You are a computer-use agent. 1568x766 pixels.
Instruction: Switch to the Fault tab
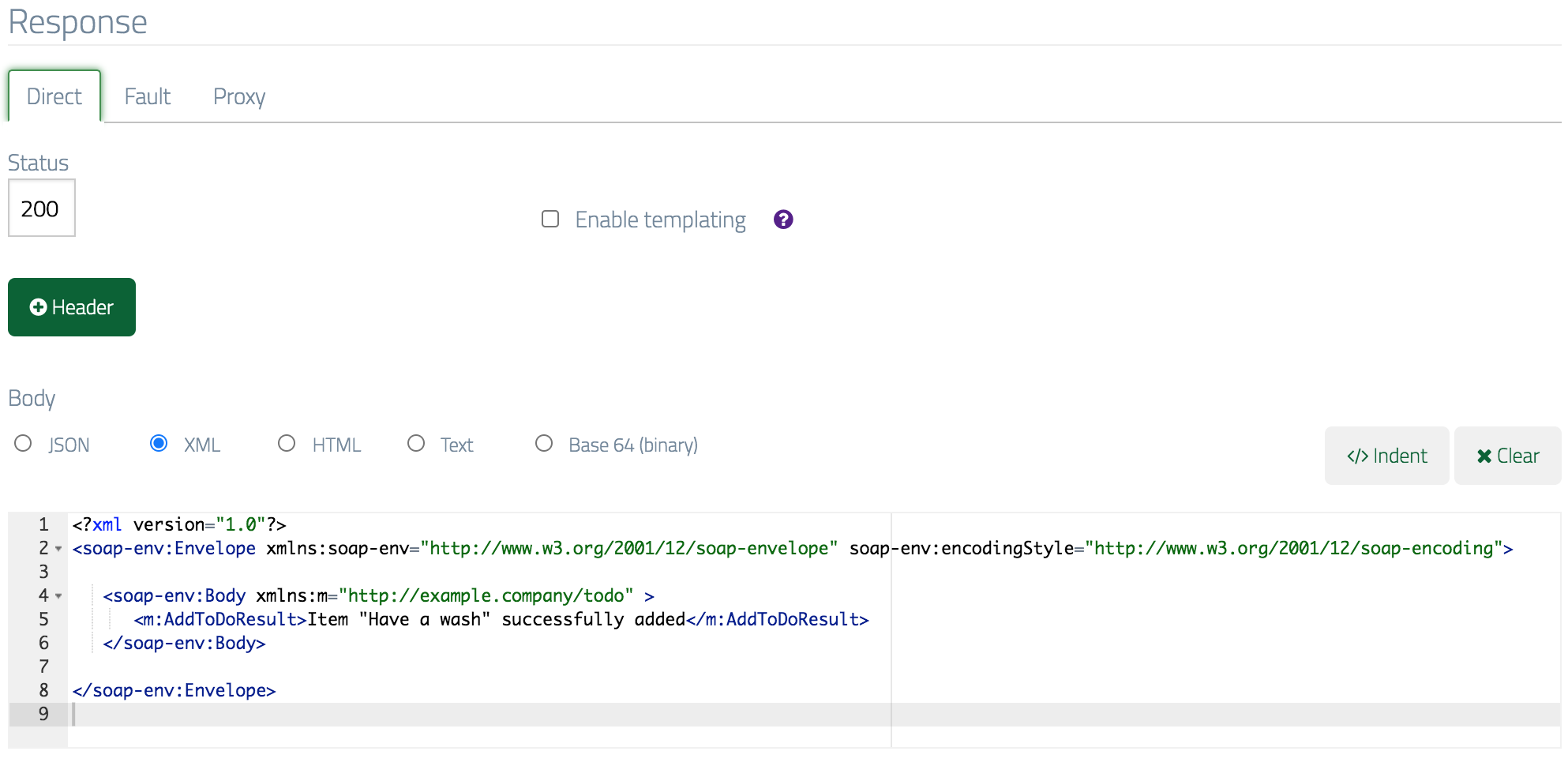click(148, 96)
